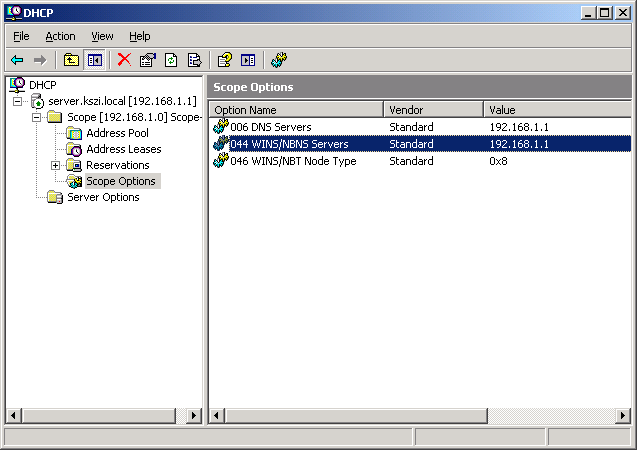Click the Address Pool icon
The width and height of the screenshot is (637, 450).
coord(74,133)
